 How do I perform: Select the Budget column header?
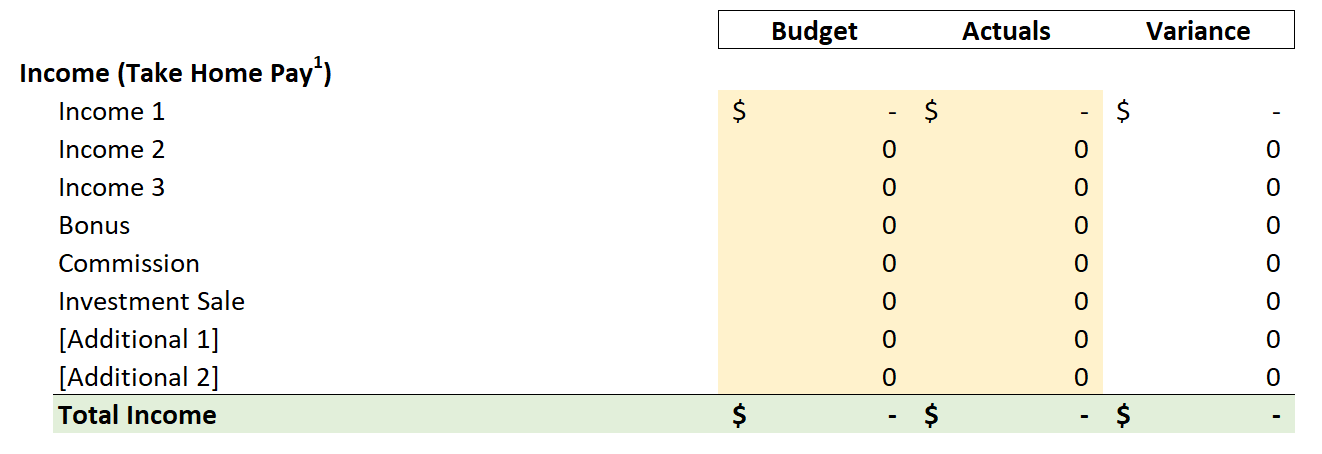pyautogui.click(x=814, y=31)
